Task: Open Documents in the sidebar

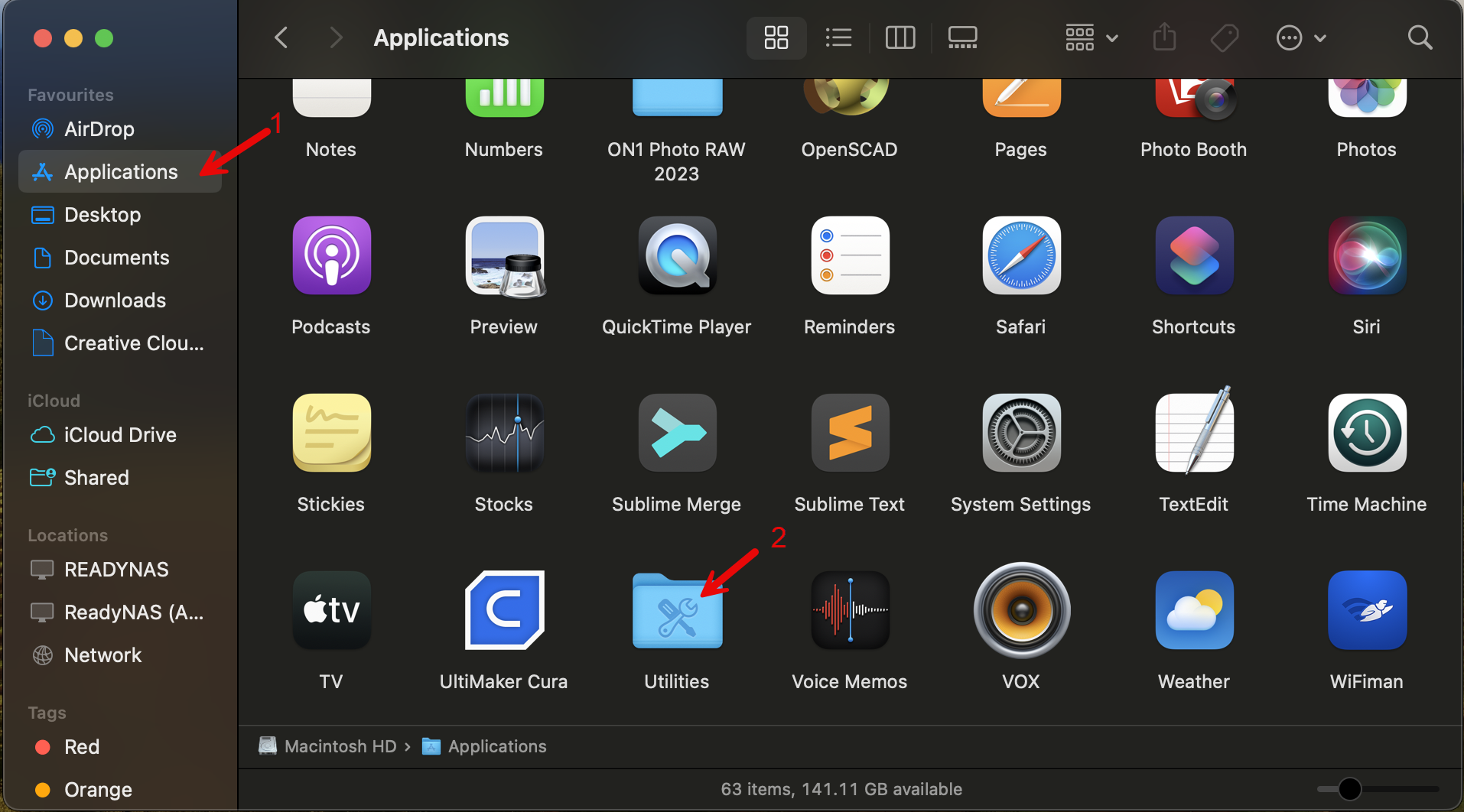Action: (x=120, y=258)
